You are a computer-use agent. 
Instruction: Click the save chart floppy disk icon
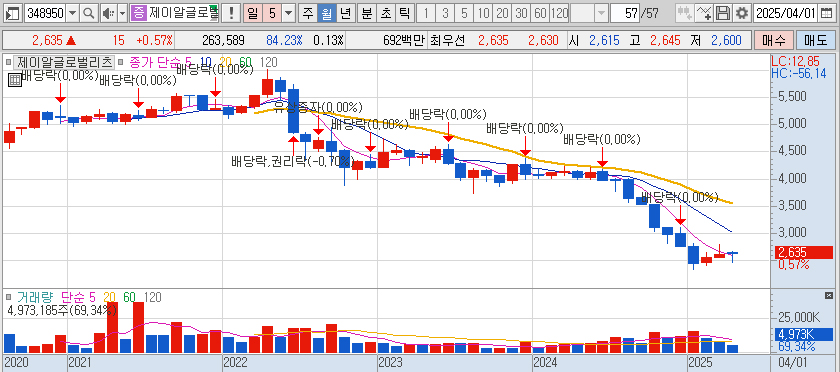click(723, 13)
